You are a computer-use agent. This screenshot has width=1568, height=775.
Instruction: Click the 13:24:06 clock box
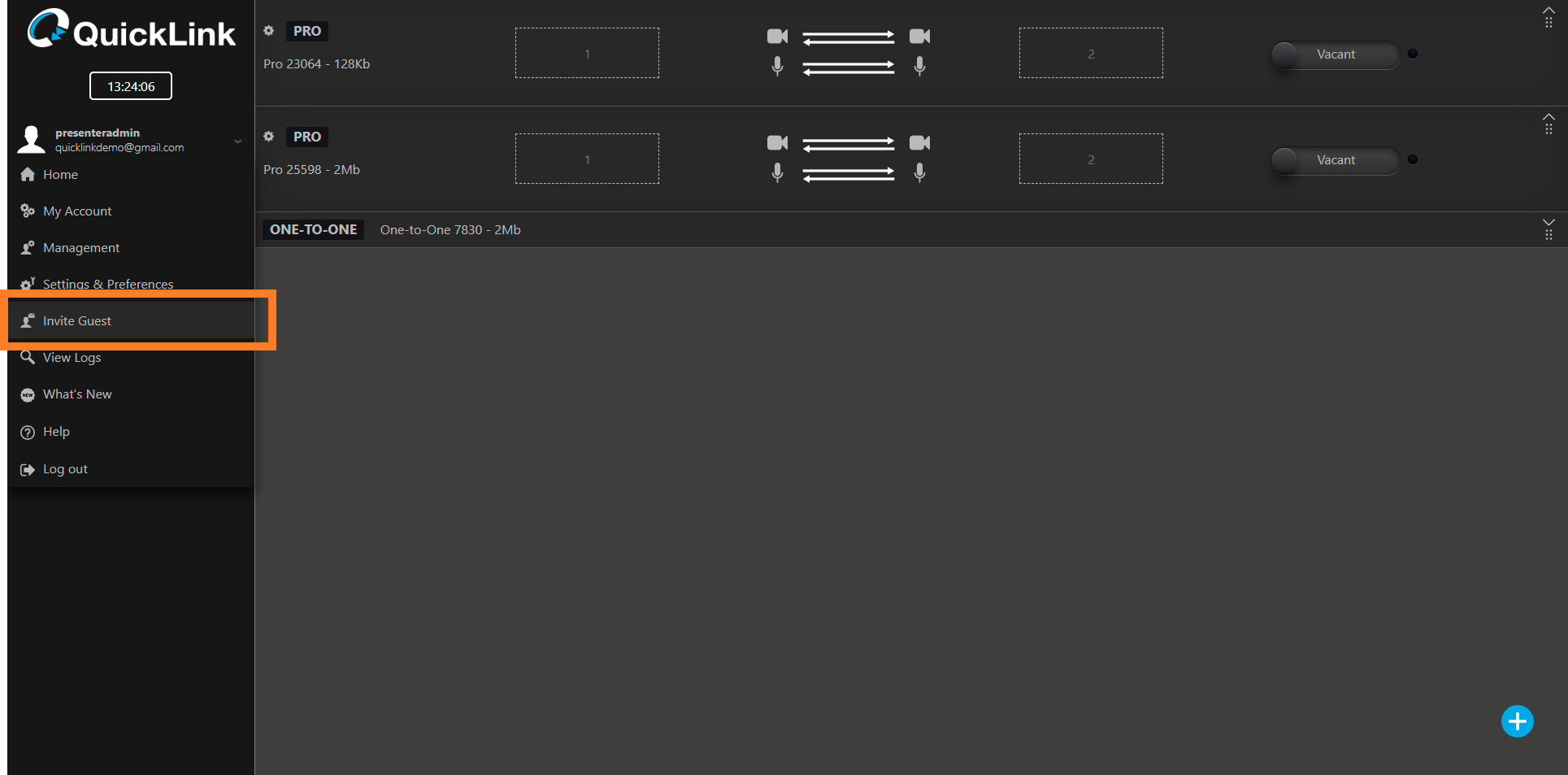click(131, 86)
